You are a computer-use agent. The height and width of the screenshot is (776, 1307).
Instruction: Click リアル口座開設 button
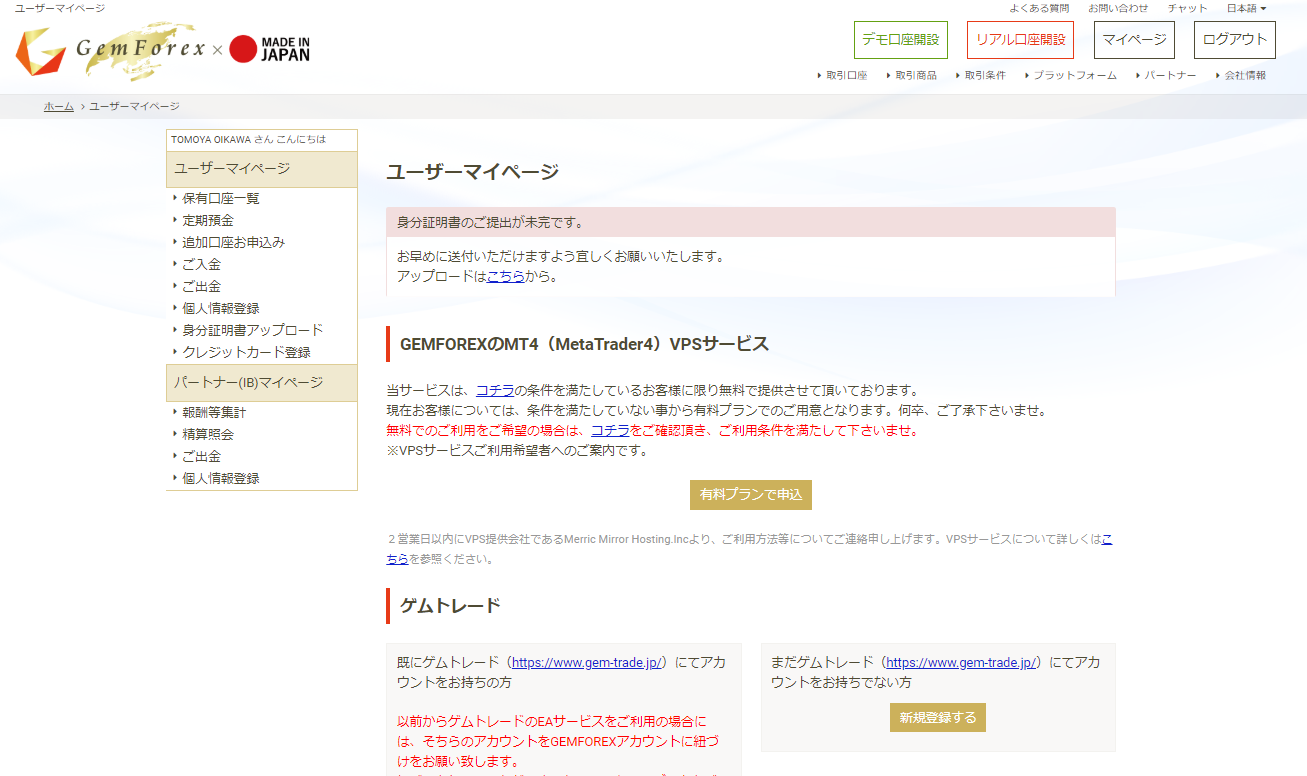(1020, 40)
